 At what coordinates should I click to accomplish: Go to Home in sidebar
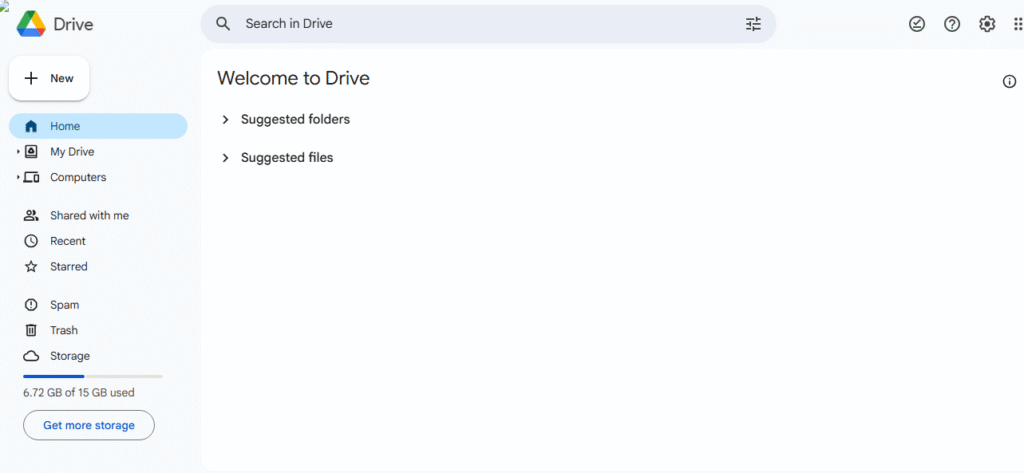(98, 126)
